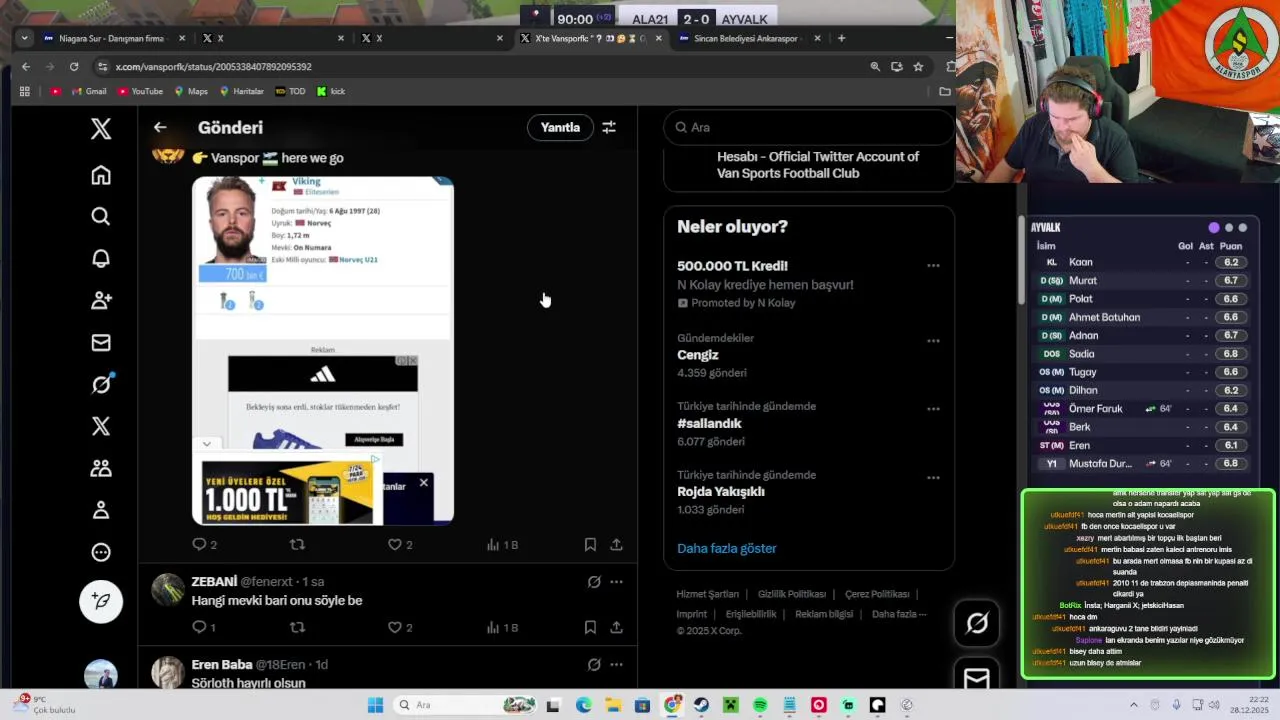Viewport: 1280px width, 720px height.
Task: Open Gizlilik Politikası footer link
Action: [x=792, y=594]
